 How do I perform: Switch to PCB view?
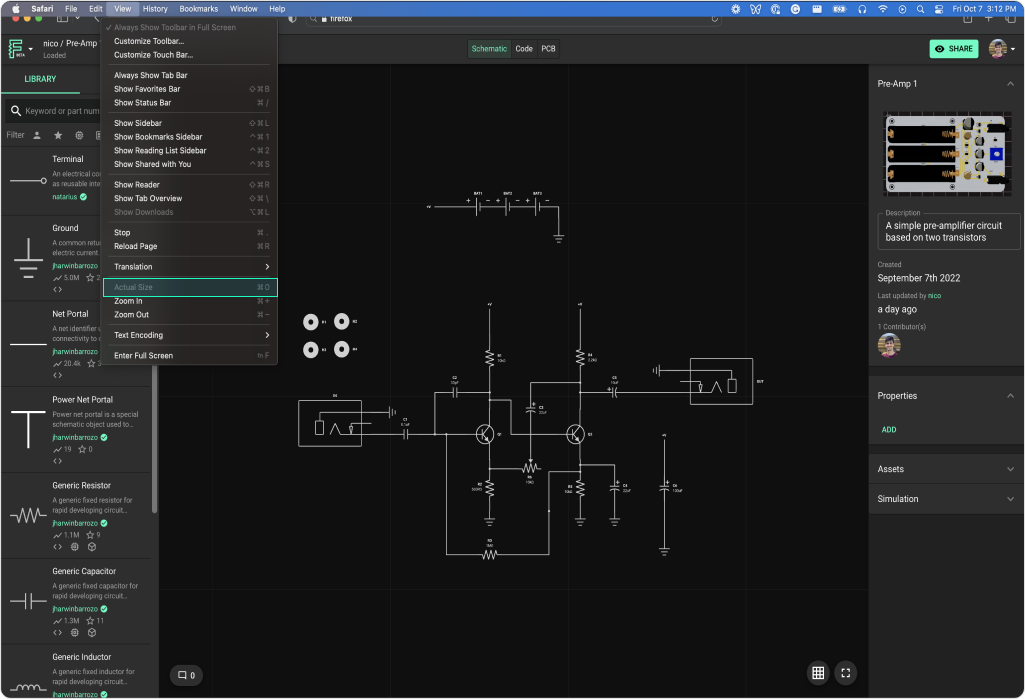point(549,49)
